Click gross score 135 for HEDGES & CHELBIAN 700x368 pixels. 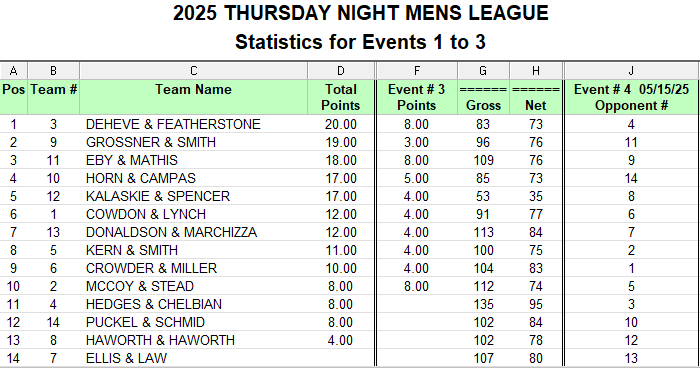pyautogui.click(x=483, y=304)
